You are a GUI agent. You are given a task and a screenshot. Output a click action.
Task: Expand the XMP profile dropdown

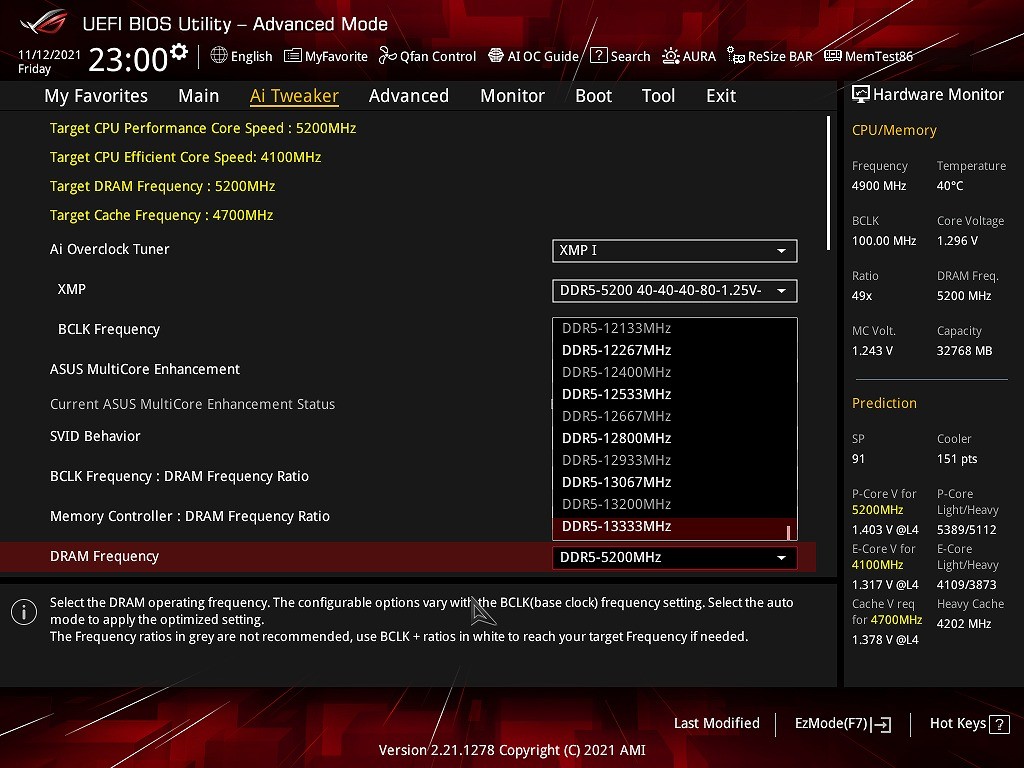click(x=674, y=291)
